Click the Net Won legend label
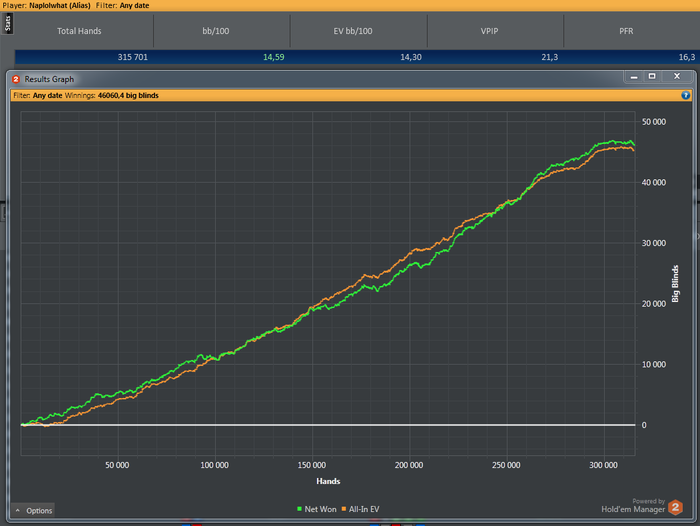The height and width of the screenshot is (526, 700). (x=321, y=509)
